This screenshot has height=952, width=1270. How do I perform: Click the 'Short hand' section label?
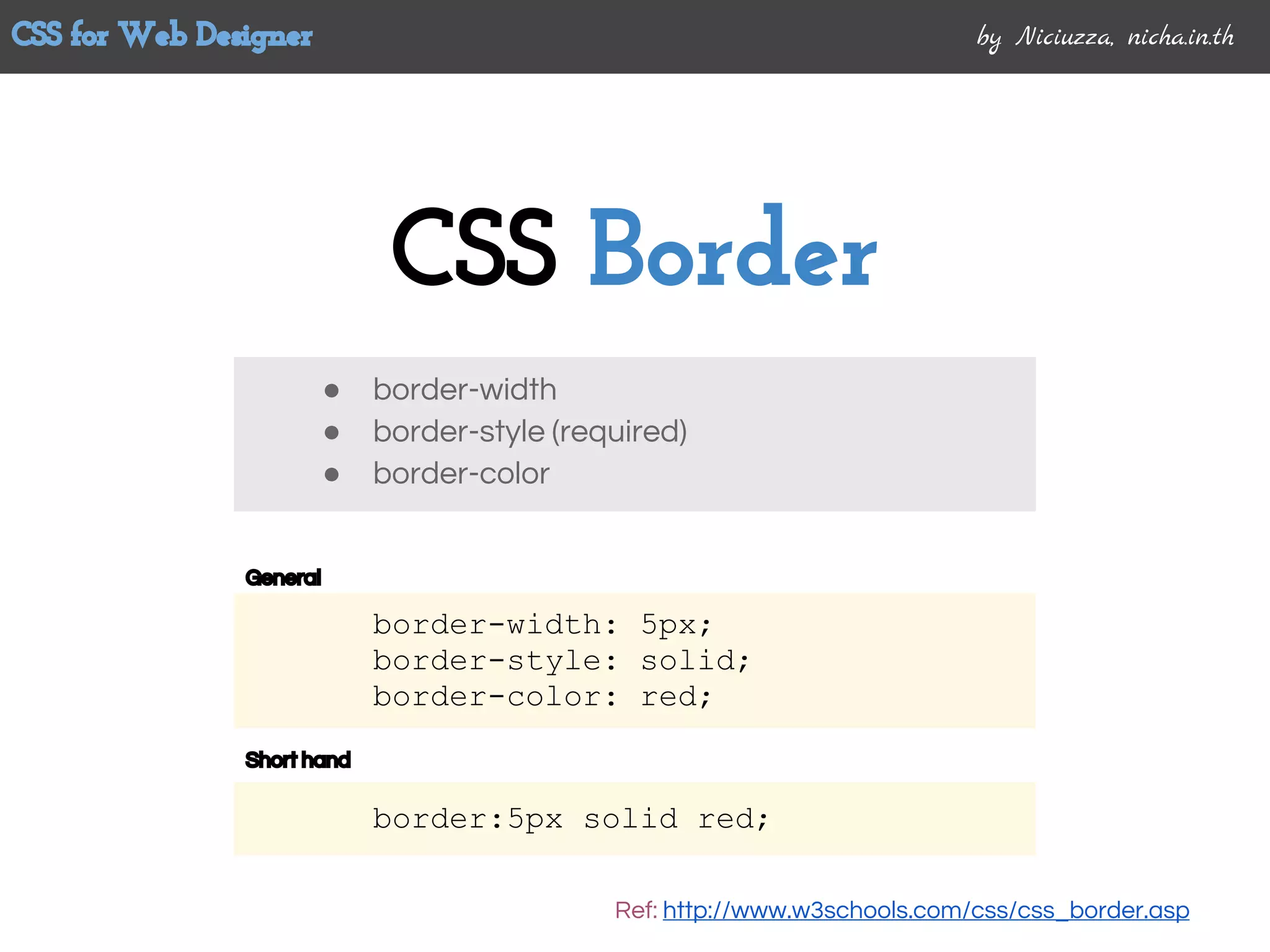coord(298,760)
